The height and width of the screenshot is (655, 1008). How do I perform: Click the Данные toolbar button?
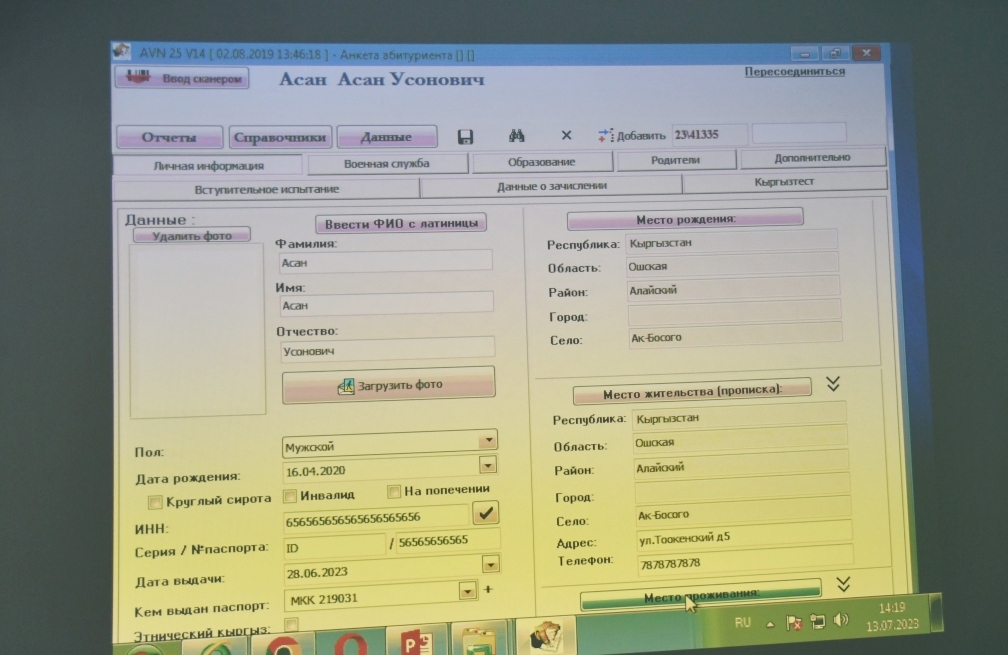(386, 136)
